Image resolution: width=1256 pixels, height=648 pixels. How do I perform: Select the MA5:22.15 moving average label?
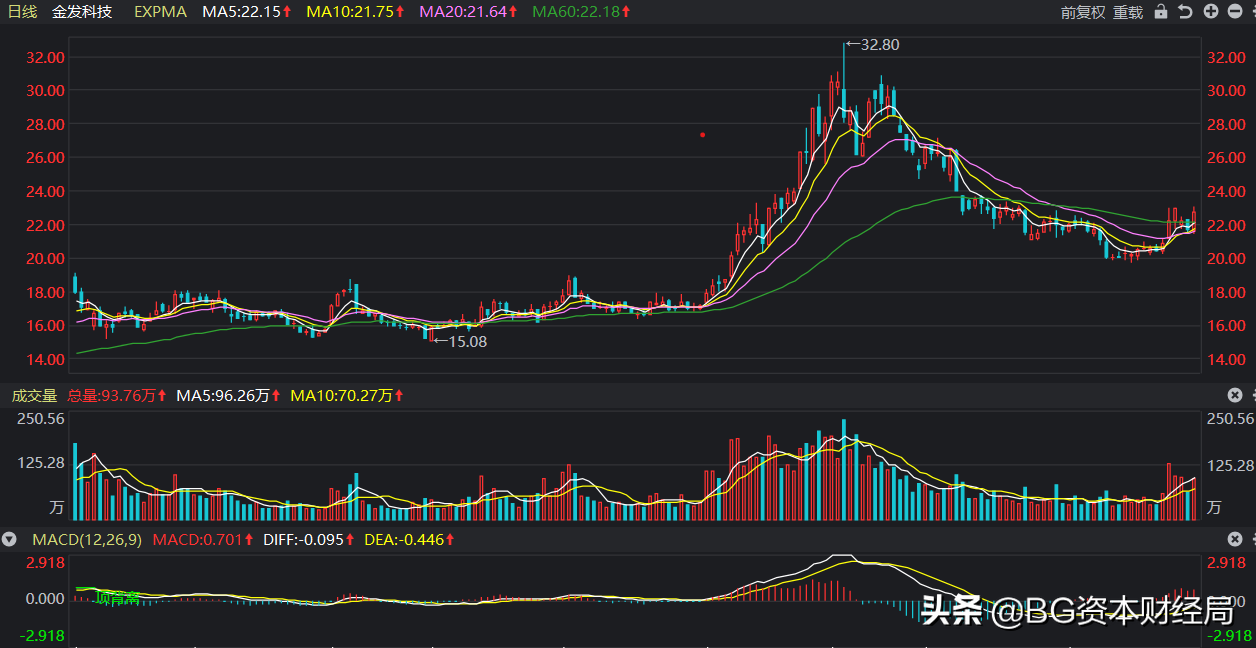coord(247,12)
